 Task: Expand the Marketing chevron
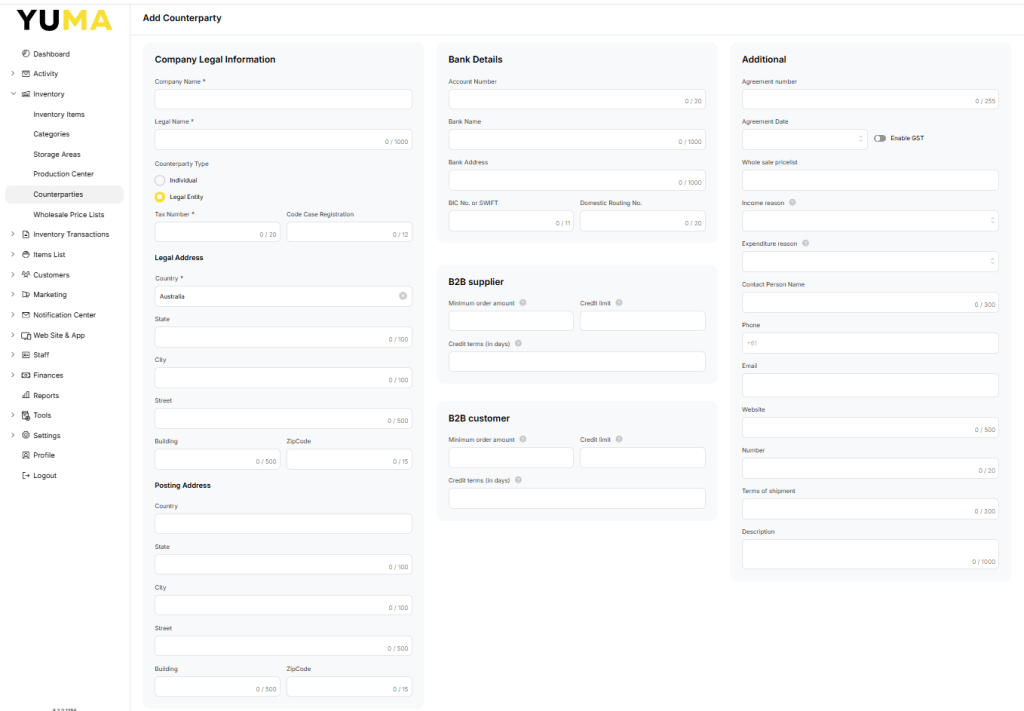[x=12, y=294]
